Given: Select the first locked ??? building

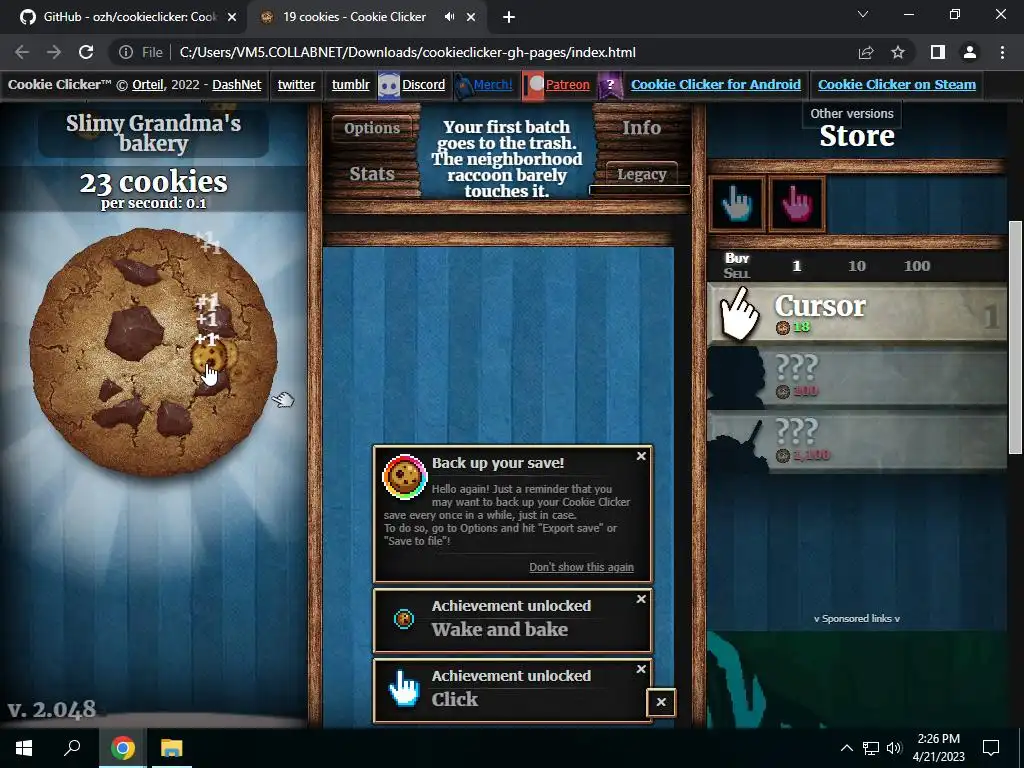Looking at the screenshot, I should (857, 378).
